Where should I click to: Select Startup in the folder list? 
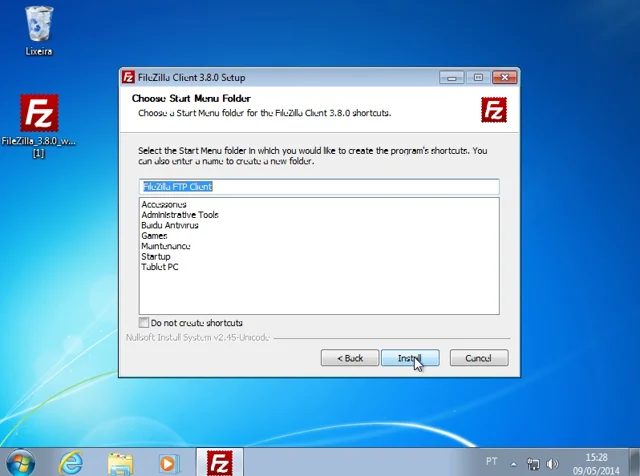156,256
